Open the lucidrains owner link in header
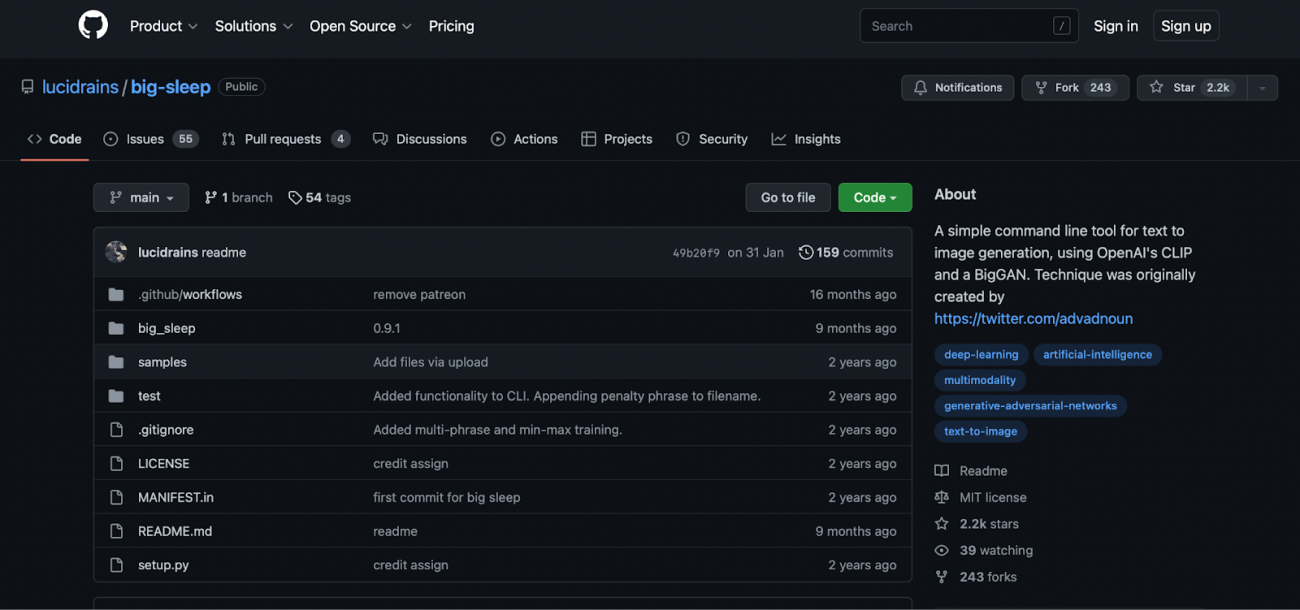The width and height of the screenshot is (1300, 610). 80,87
